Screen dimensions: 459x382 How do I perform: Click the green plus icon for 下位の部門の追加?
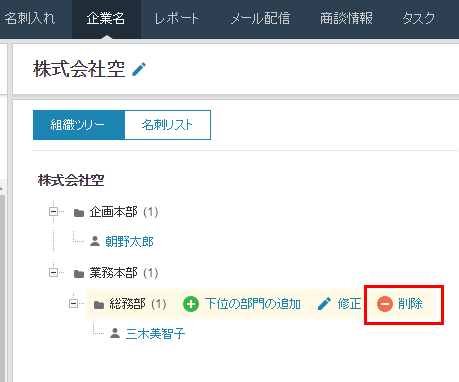tap(191, 304)
